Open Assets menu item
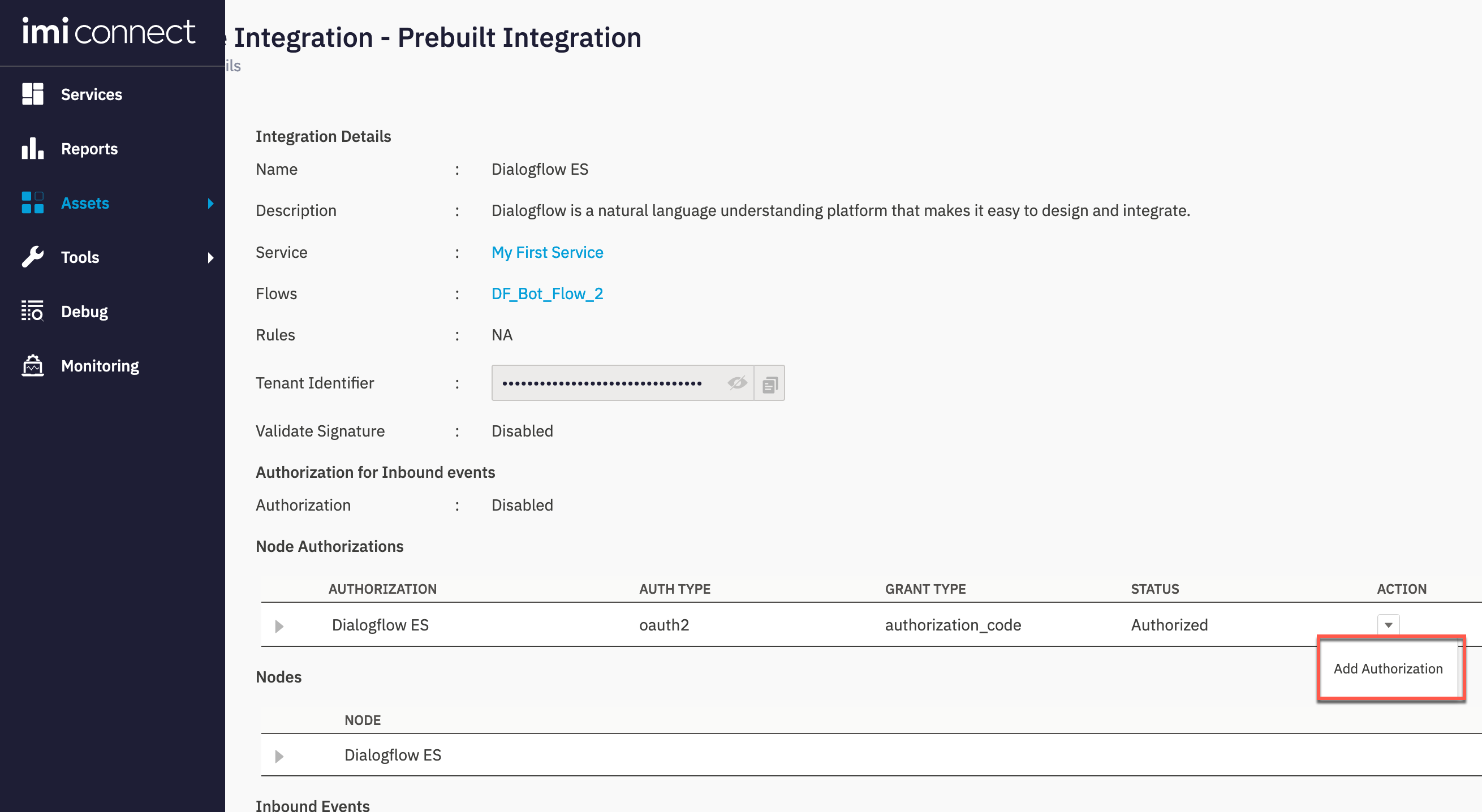Screen dimensions: 1482x812 tap(85, 203)
